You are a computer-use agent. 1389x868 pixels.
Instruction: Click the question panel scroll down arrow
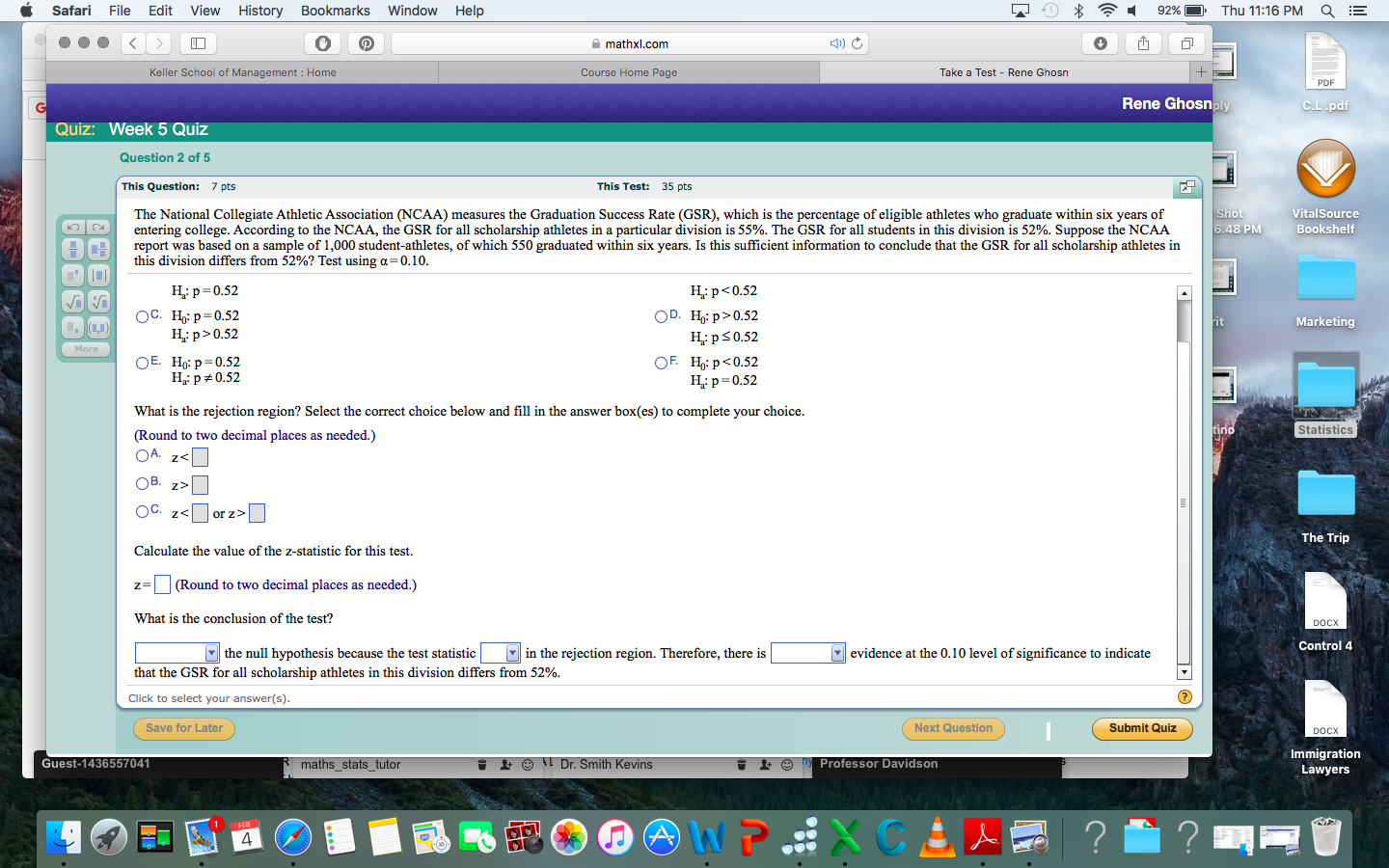[x=1185, y=672]
